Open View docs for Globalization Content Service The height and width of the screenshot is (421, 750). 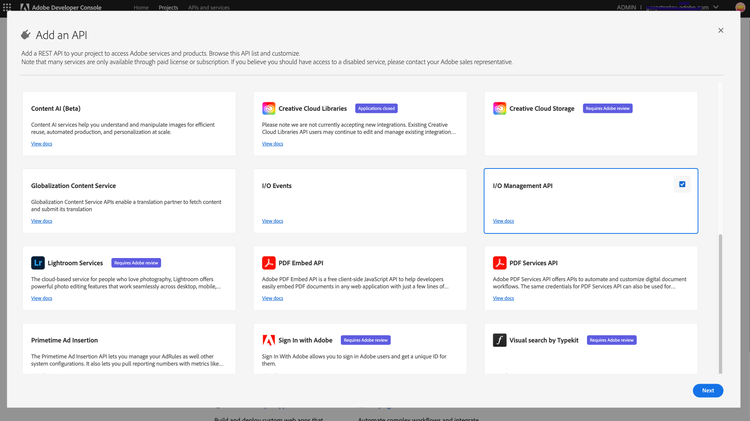[41, 221]
